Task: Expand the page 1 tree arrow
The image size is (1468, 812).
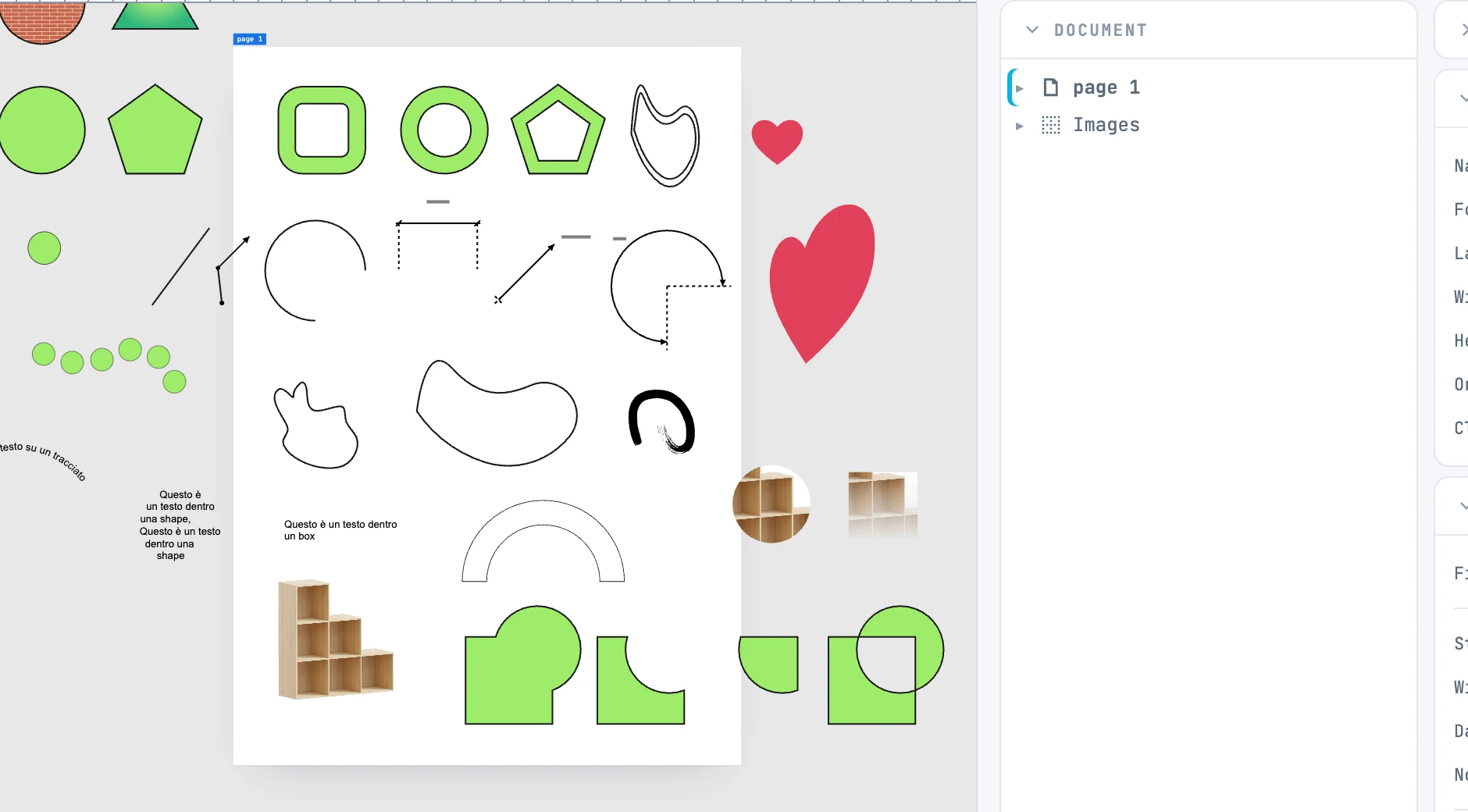Action: click(1019, 88)
